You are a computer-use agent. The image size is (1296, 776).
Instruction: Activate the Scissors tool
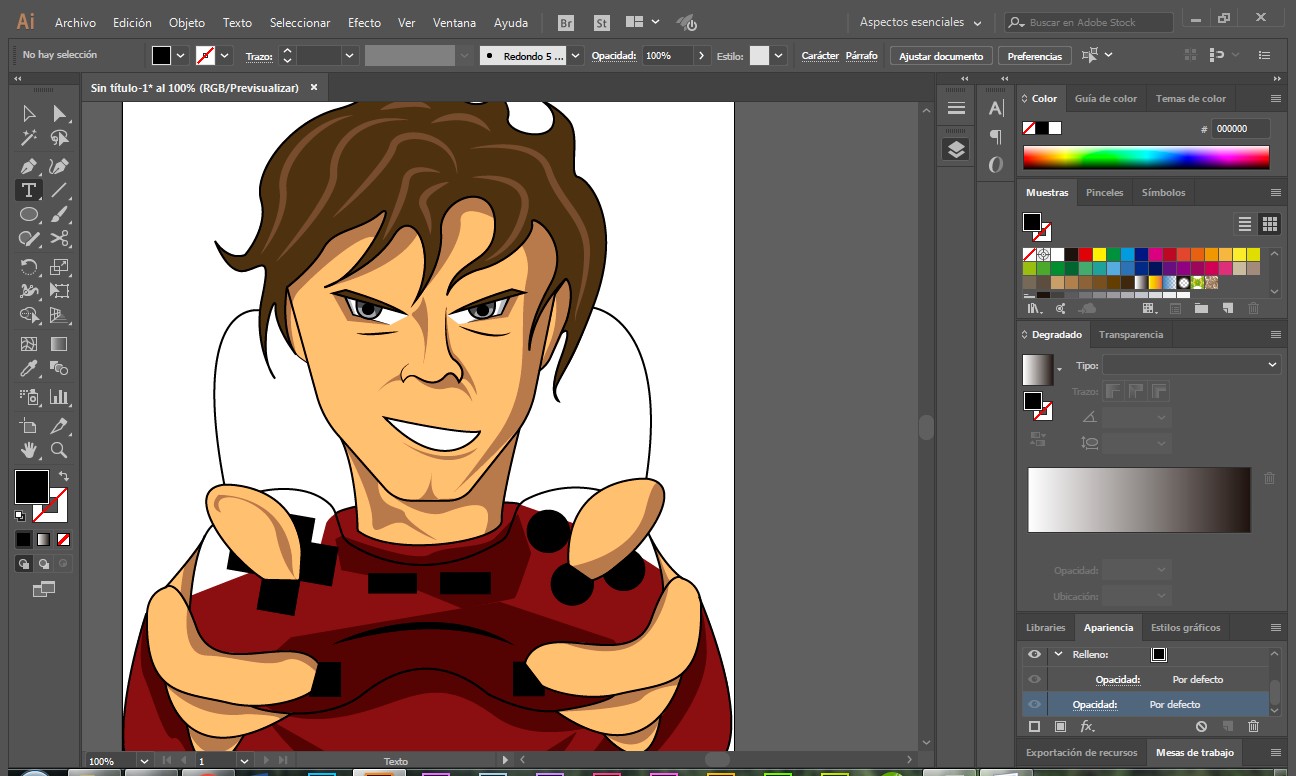(60, 238)
